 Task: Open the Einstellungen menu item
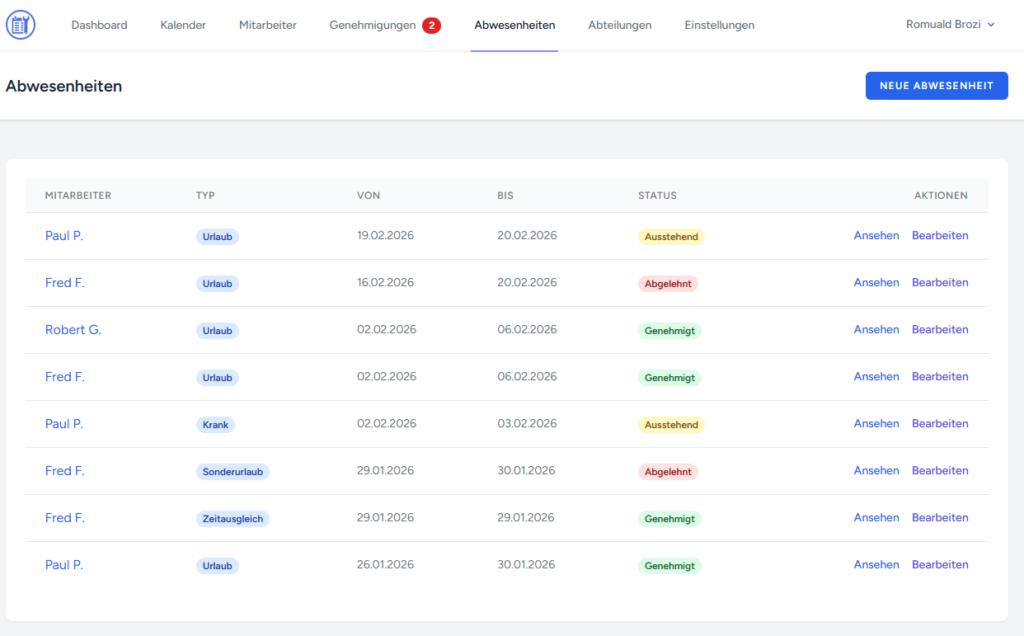(x=719, y=25)
